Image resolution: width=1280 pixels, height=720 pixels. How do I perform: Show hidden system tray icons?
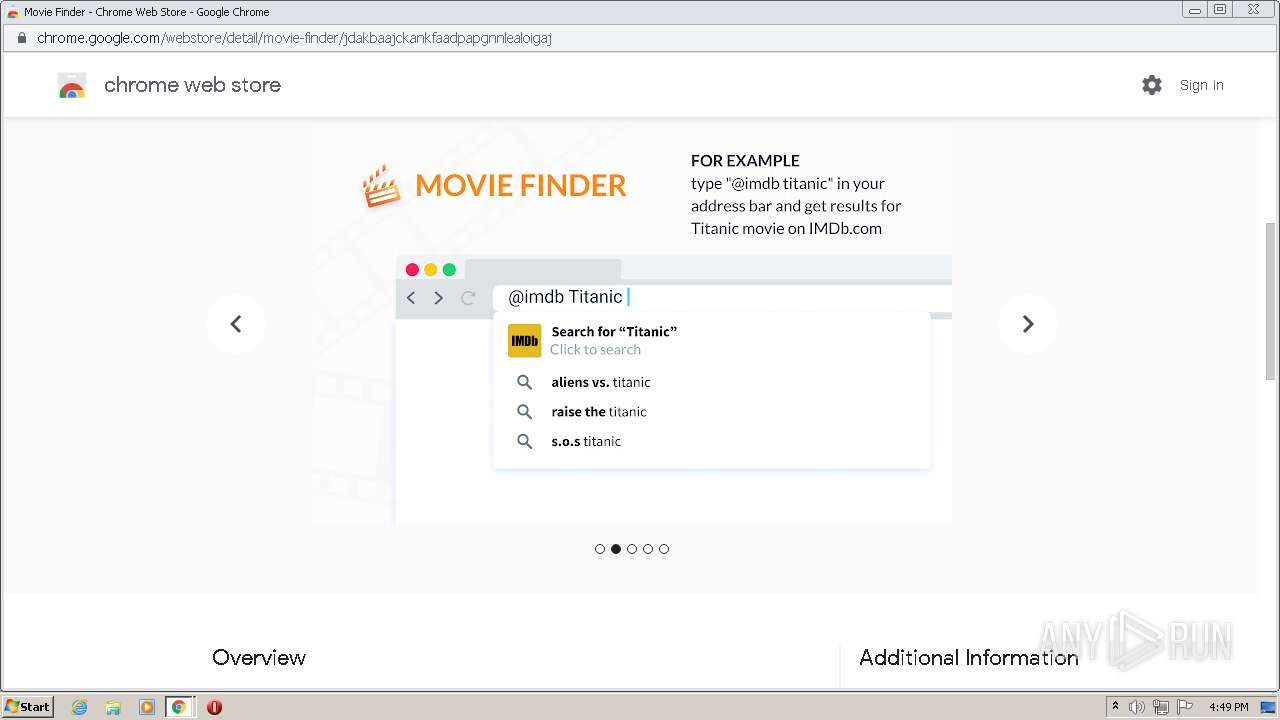point(1115,707)
